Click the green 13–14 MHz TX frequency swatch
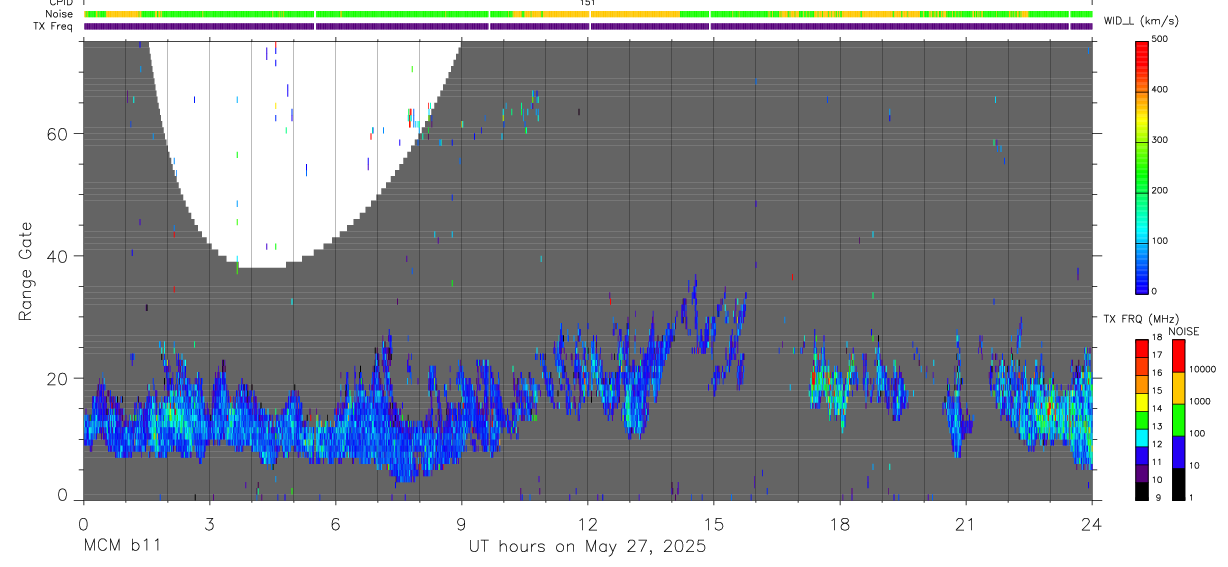This screenshot has width=1228, height=567. [1143, 420]
